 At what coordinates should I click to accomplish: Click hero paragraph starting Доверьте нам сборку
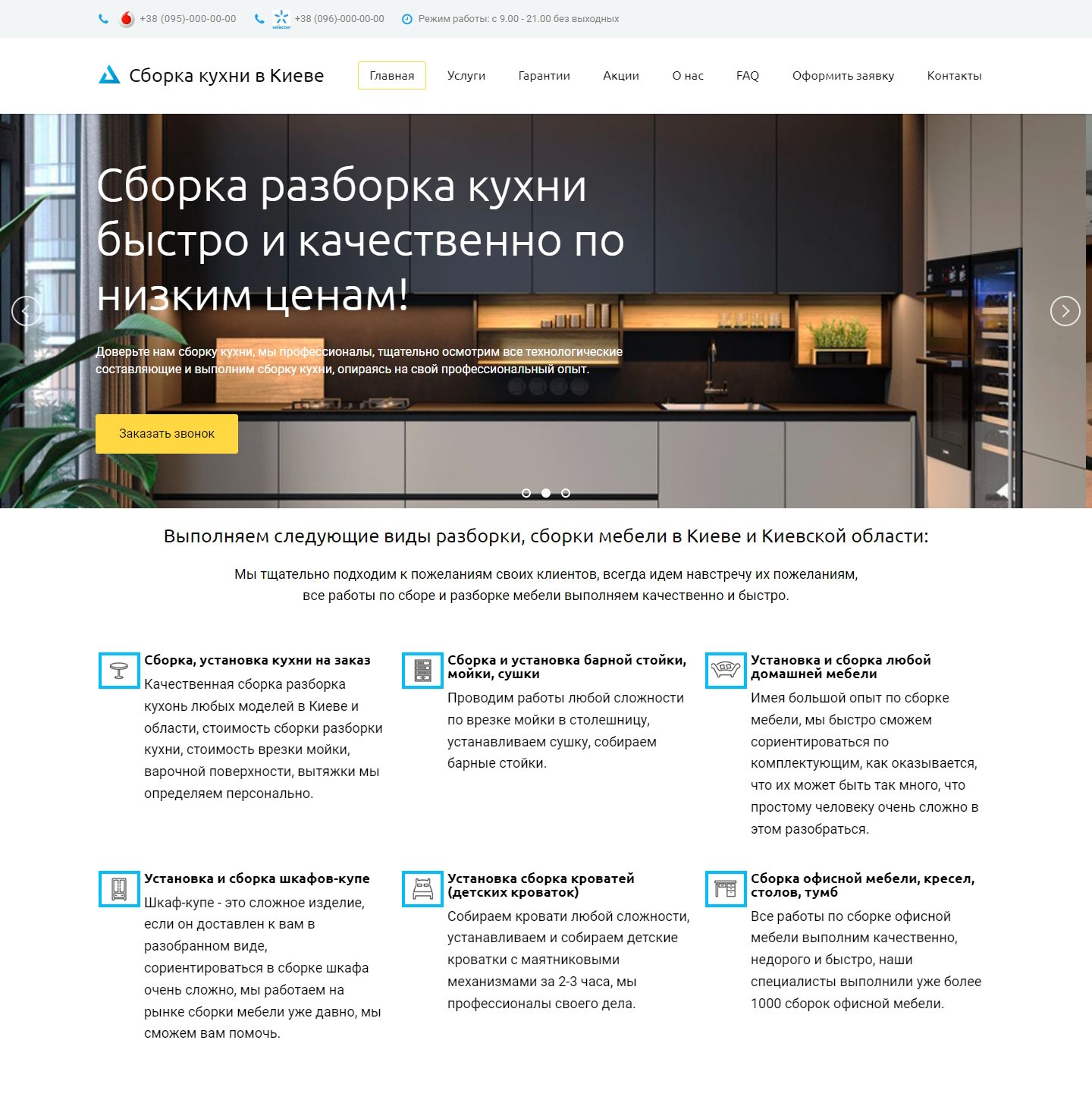(x=359, y=360)
